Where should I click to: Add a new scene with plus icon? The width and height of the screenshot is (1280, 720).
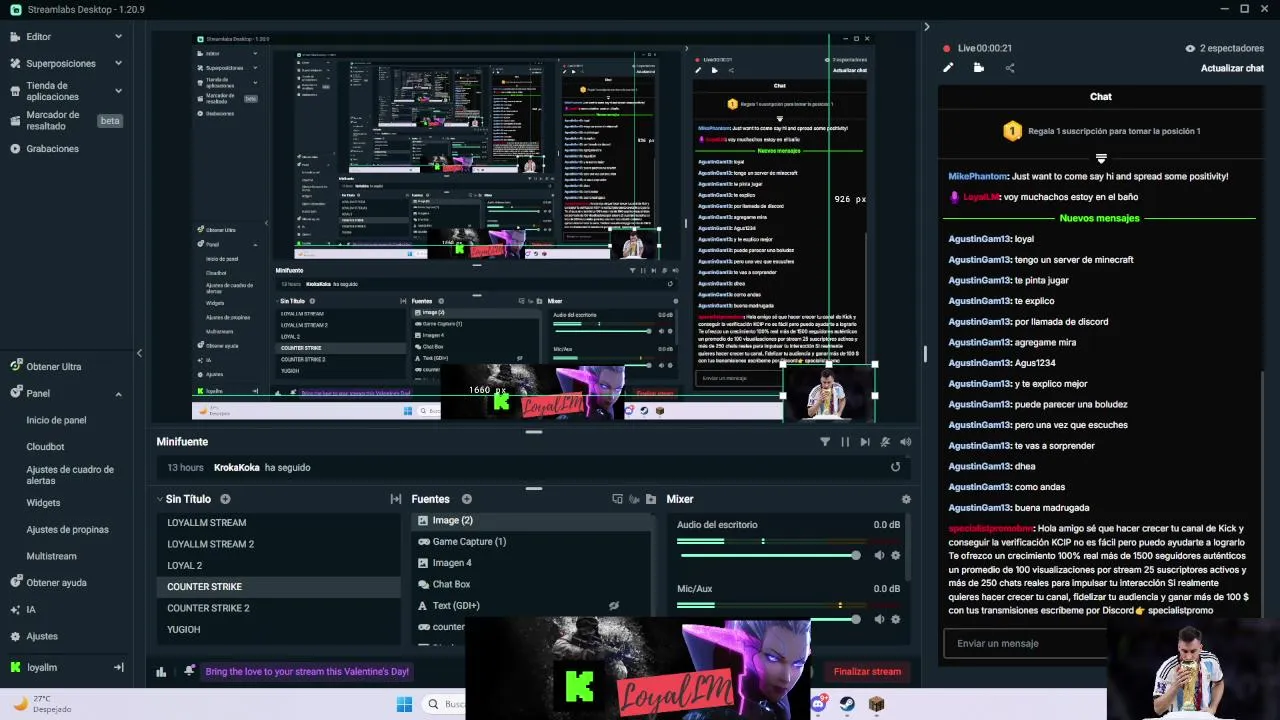point(225,499)
